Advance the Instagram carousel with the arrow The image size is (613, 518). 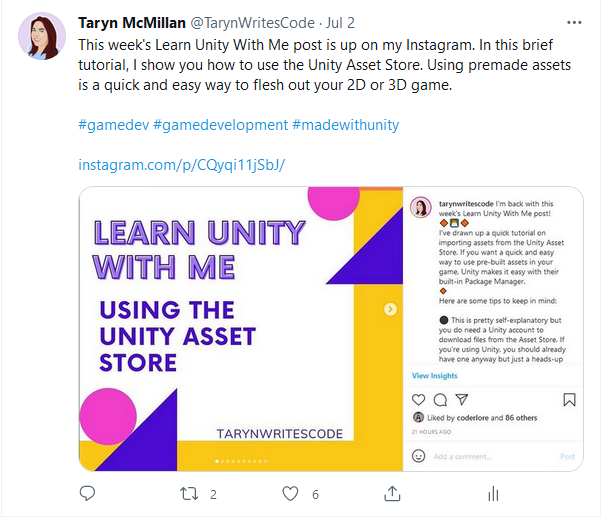390,309
